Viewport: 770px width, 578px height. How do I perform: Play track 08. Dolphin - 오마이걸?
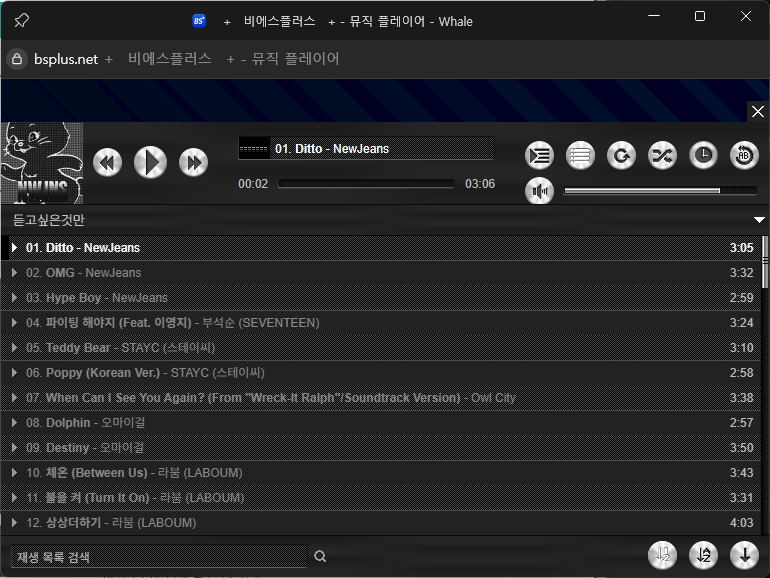coord(381,423)
